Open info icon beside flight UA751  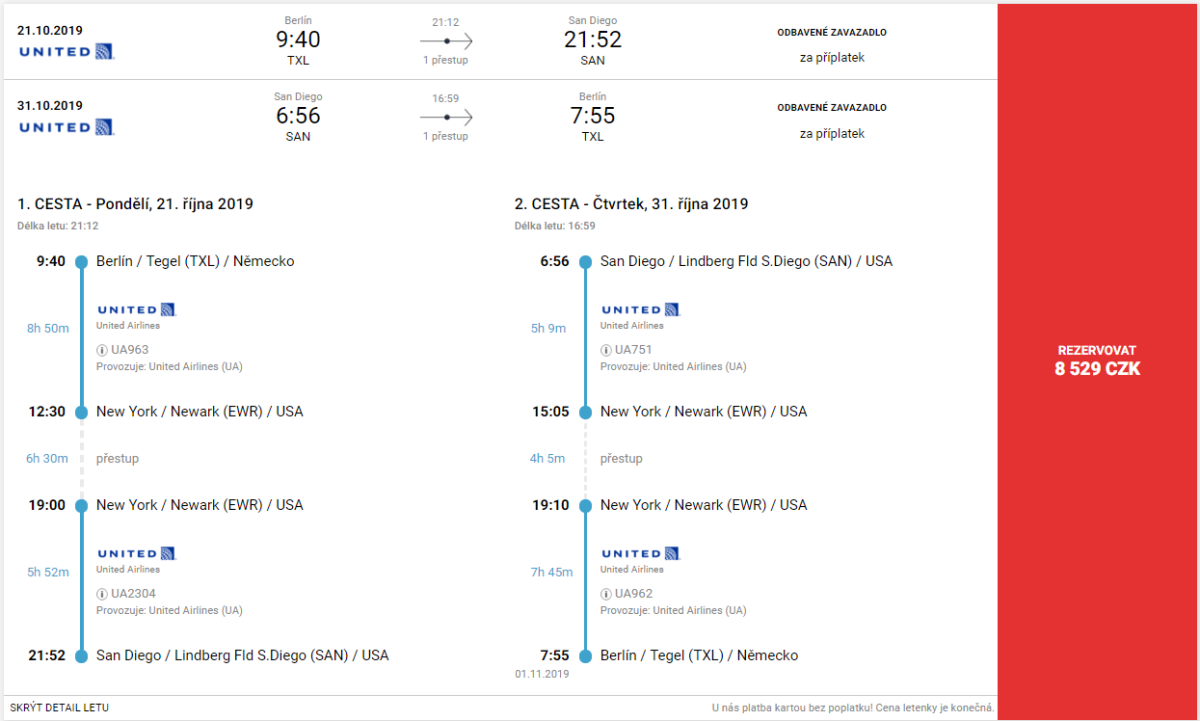[606, 350]
